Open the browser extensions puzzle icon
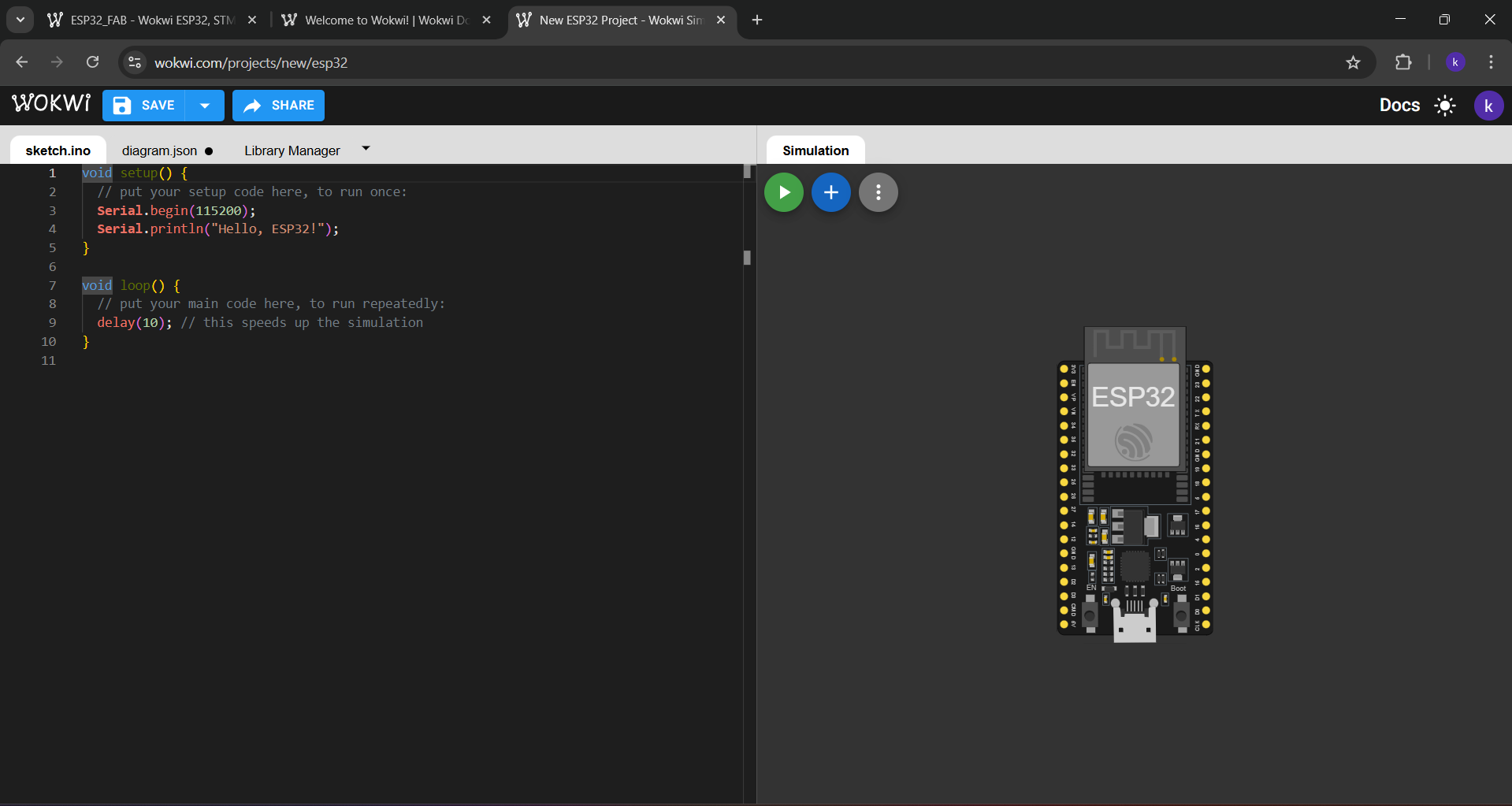Image resolution: width=1512 pixels, height=806 pixels. (x=1403, y=62)
